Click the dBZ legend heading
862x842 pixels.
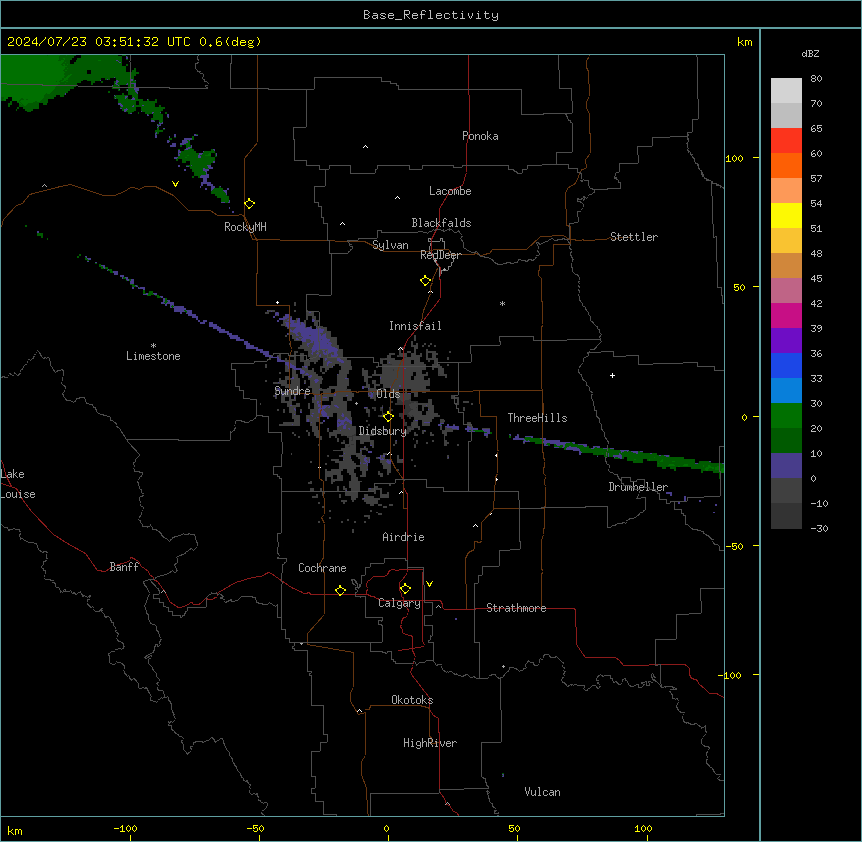pyautogui.click(x=810, y=54)
